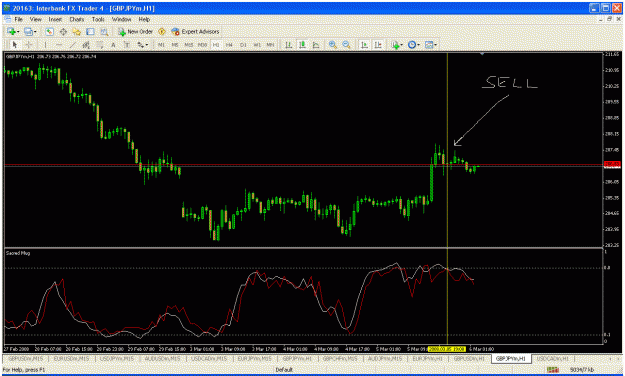
Task: Select the Text Label 'T' tool
Action: click(x=127, y=45)
